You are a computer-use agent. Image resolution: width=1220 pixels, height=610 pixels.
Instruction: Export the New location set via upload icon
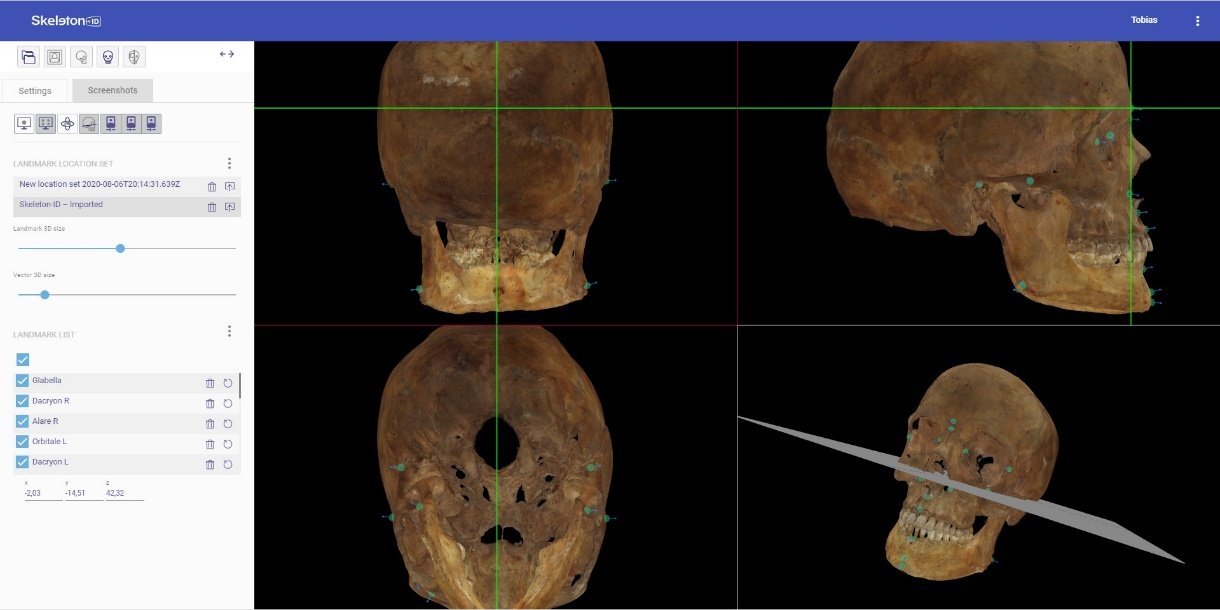tap(229, 186)
